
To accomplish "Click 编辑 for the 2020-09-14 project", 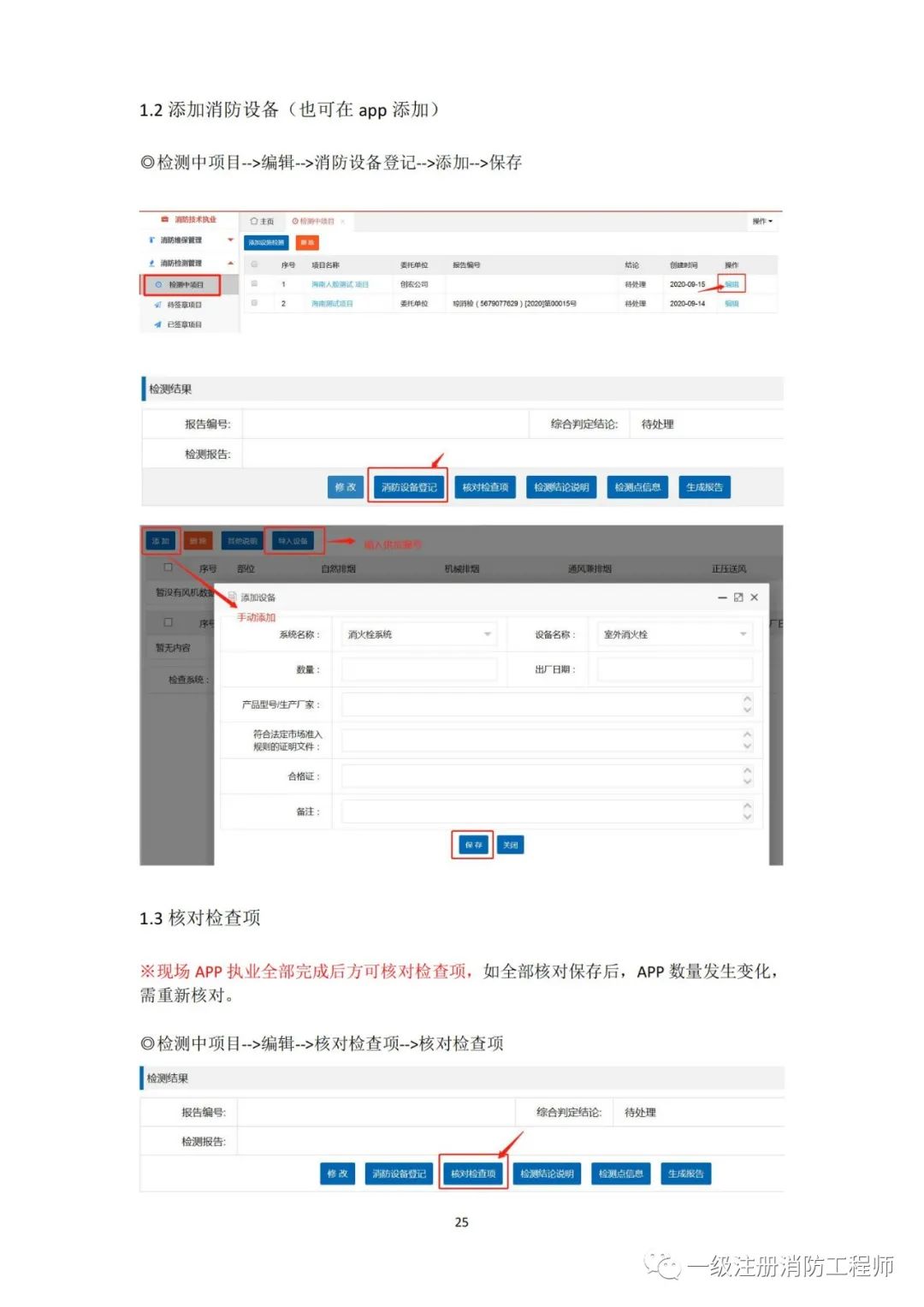I will tap(731, 304).
